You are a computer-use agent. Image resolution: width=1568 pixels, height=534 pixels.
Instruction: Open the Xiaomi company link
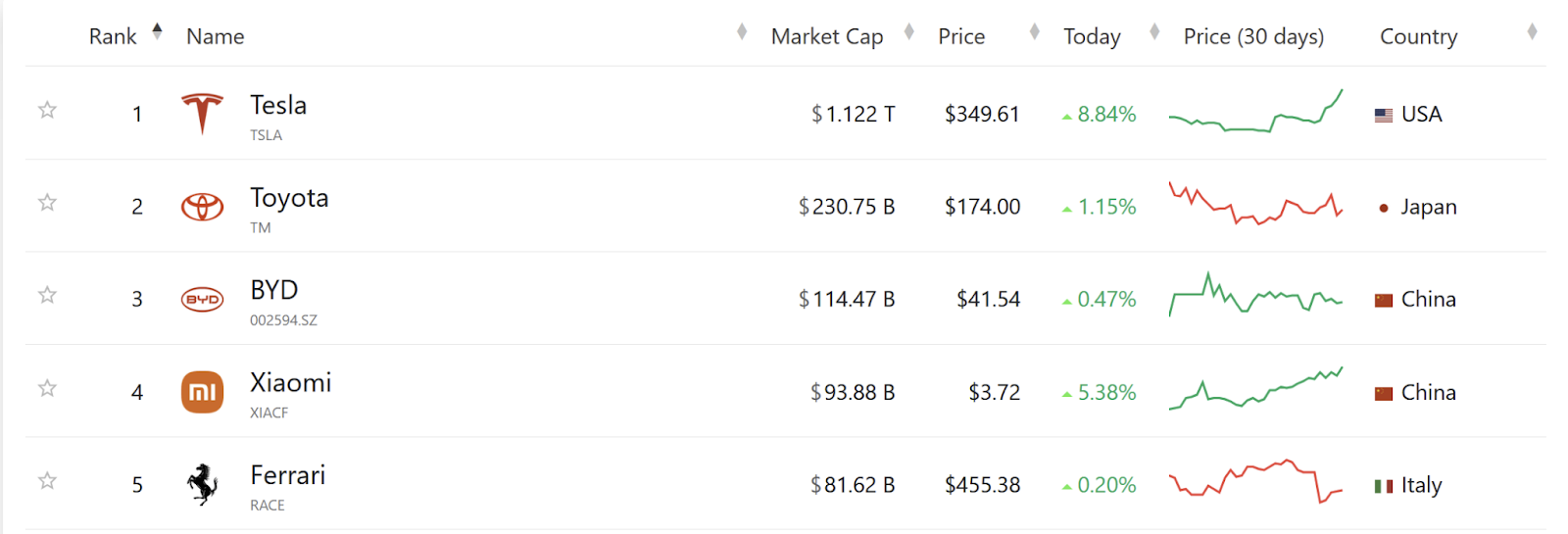(291, 382)
